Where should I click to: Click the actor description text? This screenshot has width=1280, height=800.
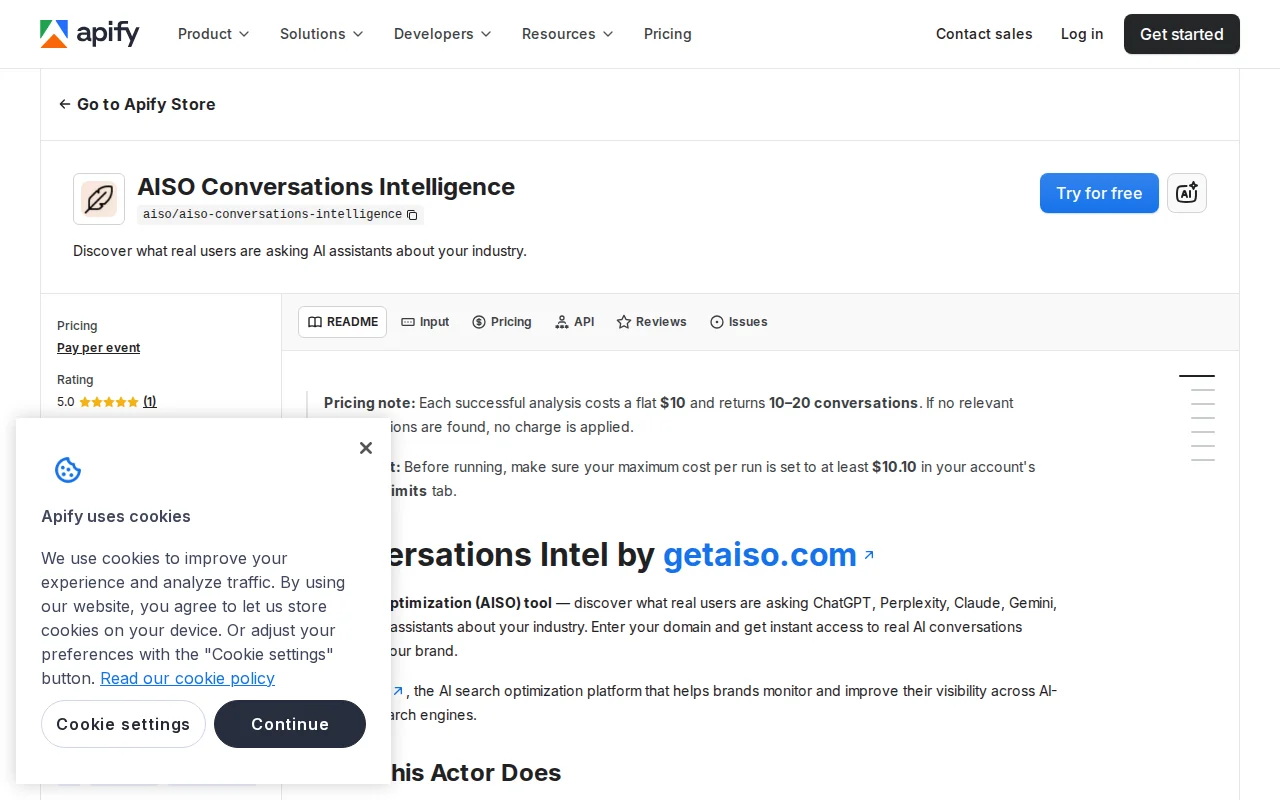click(300, 251)
